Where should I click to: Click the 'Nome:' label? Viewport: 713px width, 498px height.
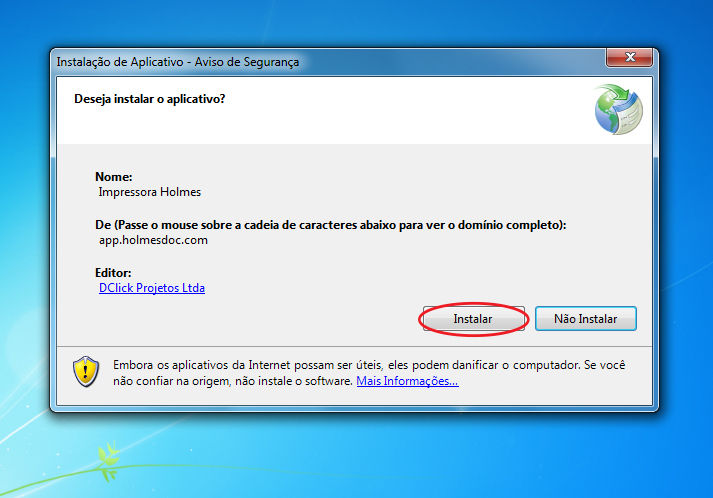(114, 177)
